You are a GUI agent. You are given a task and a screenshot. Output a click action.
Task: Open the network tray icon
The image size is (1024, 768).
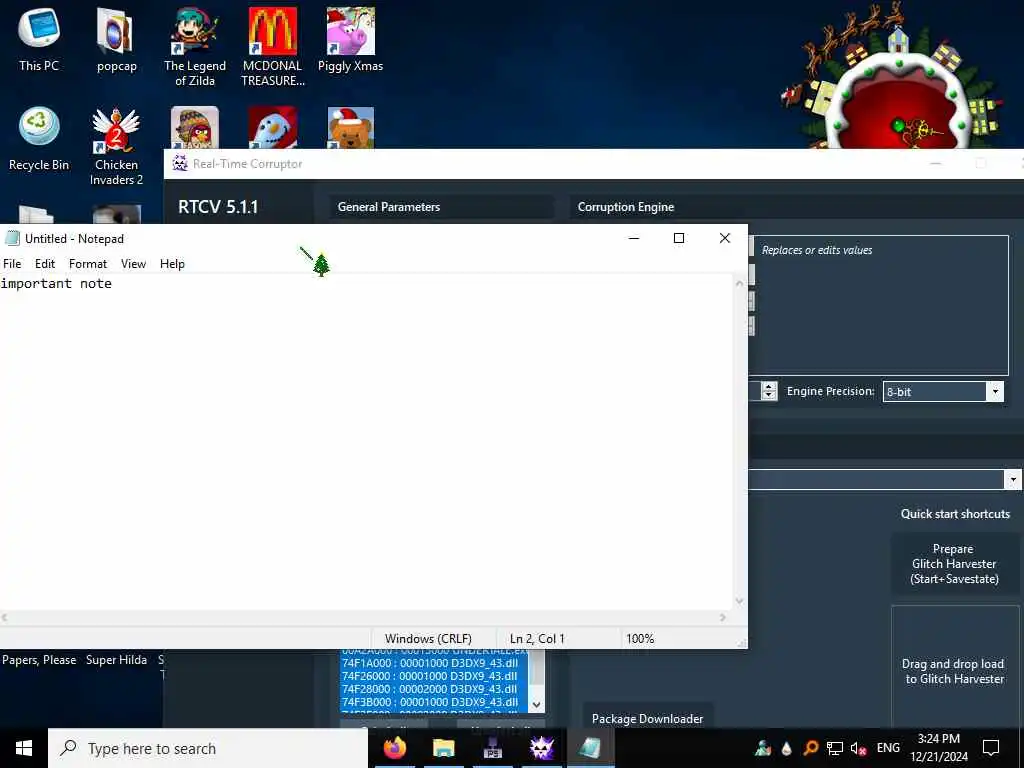click(835, 748)
